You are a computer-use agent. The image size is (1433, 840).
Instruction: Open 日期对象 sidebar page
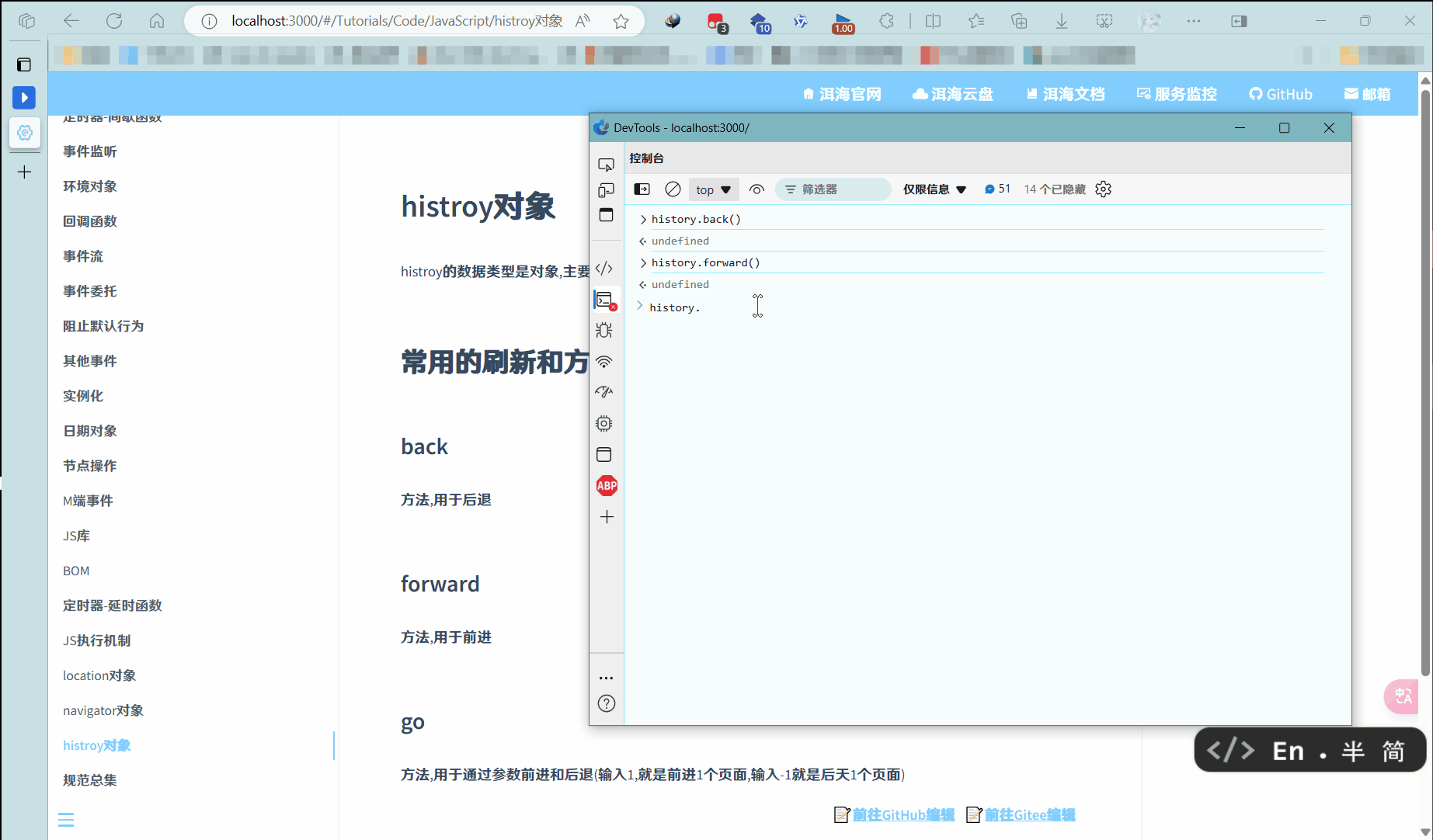[x=90, y=431]
